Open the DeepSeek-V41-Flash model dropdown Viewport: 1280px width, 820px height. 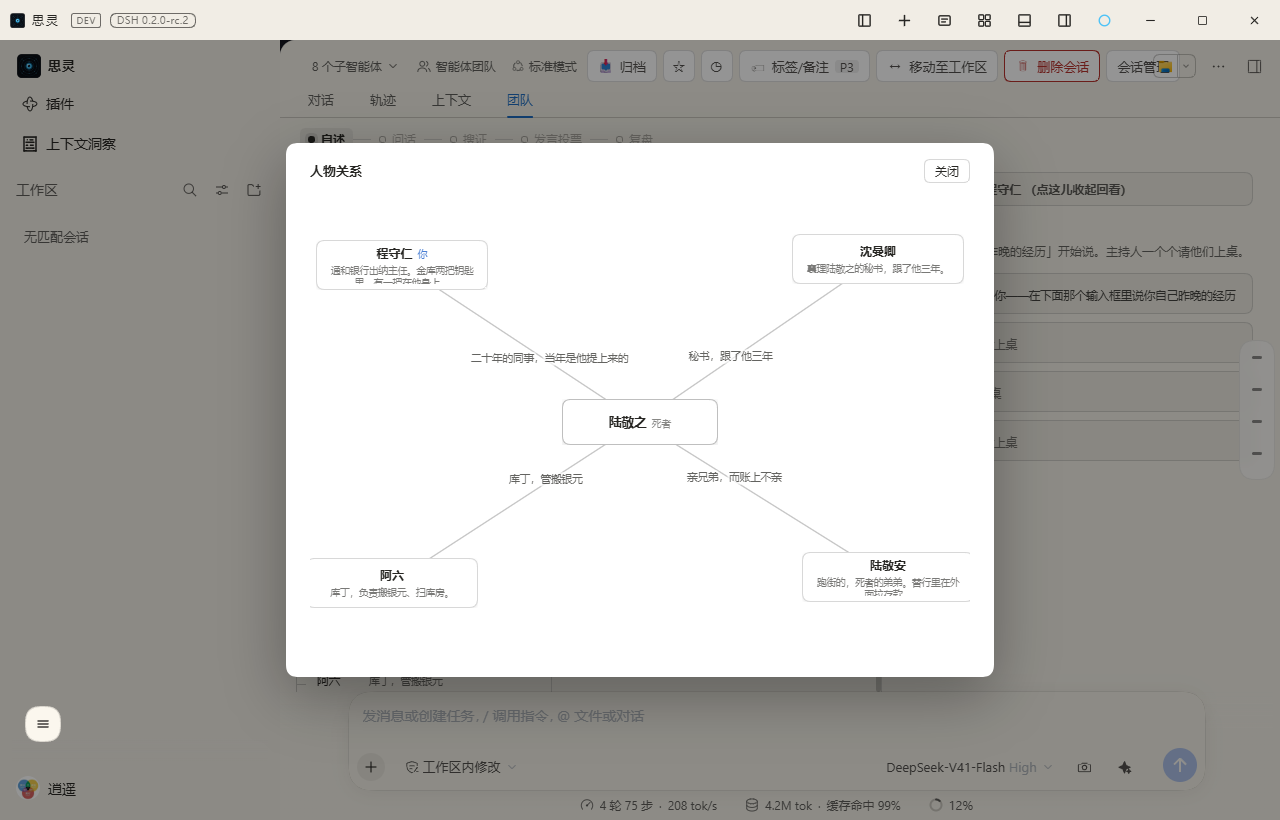[x=969, y=767]
